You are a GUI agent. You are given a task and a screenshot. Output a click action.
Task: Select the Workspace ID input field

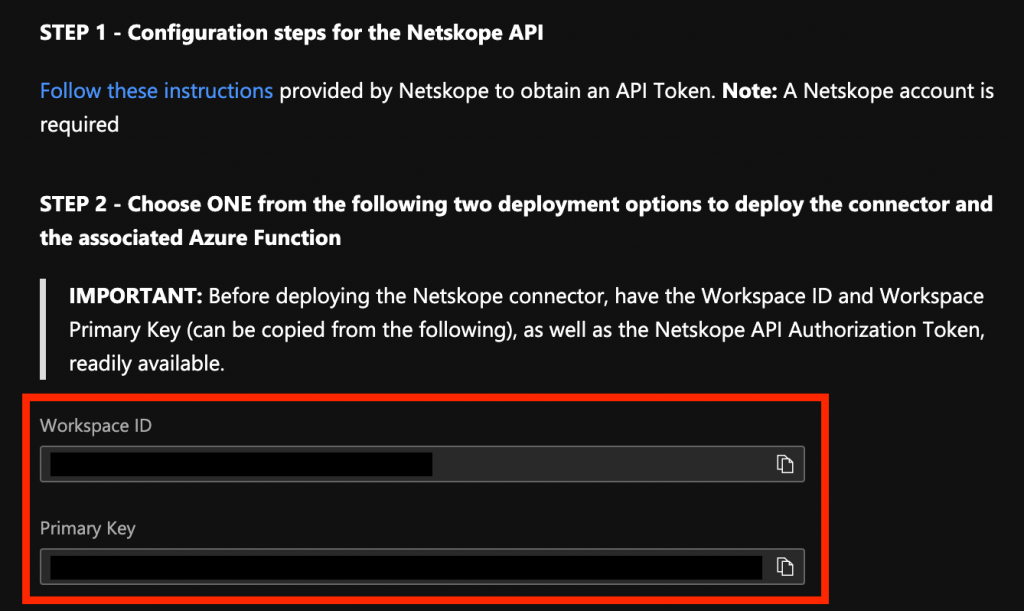pyautogui.click(x=422, y=464)
